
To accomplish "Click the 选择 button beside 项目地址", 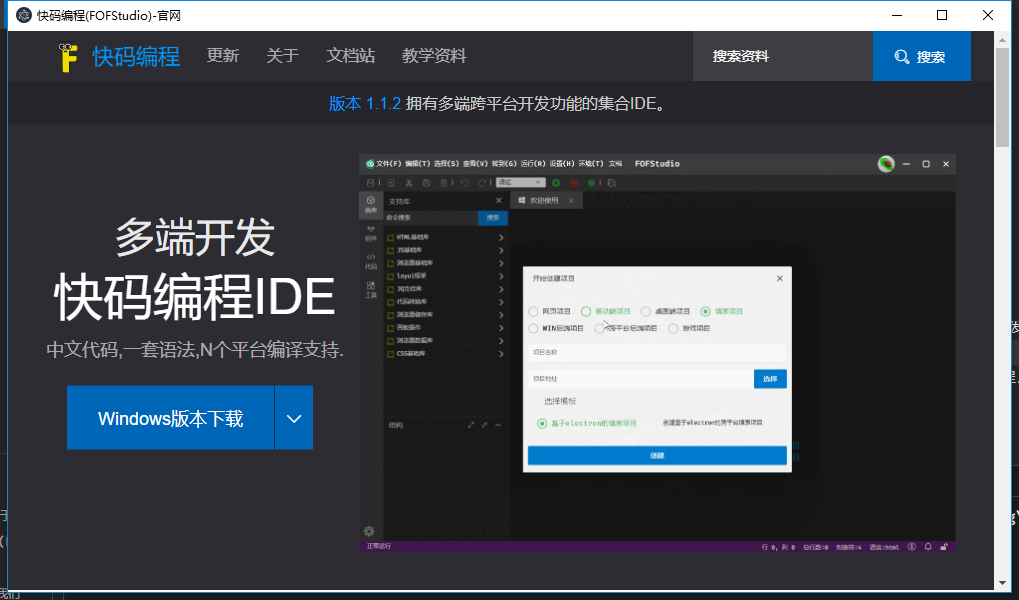I will pyautogui.click(x=770, y=379).
